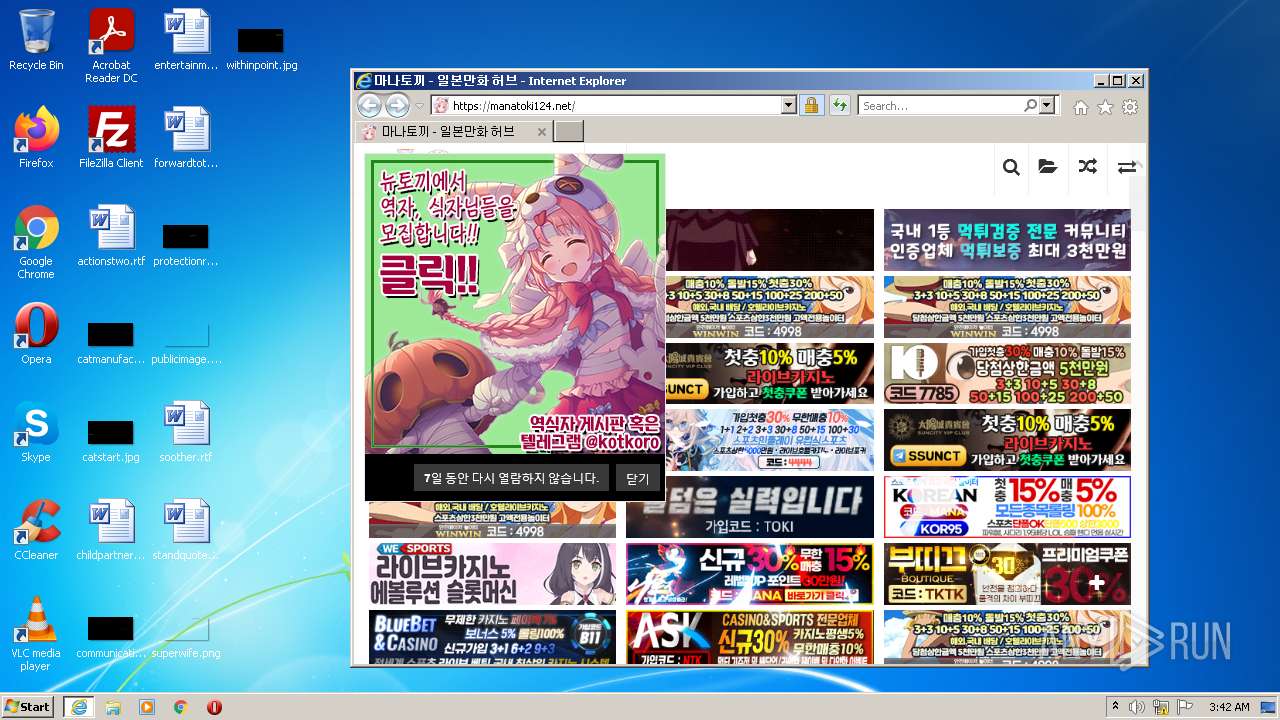This screenshot has width=1280, height=720.
Task: Open Firefox desktop shortcut
Action: tap(36, 138)
